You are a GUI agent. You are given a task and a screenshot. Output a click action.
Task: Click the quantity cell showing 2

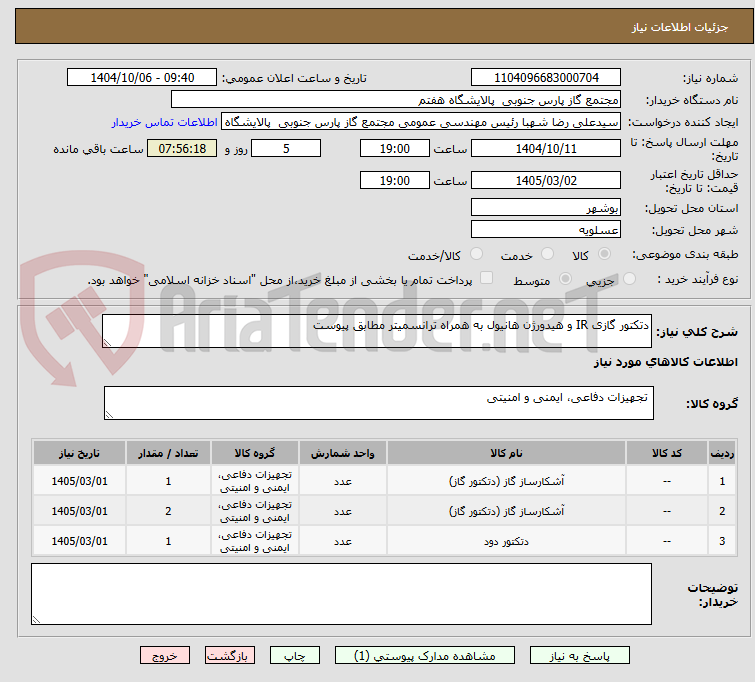[168, 511]
